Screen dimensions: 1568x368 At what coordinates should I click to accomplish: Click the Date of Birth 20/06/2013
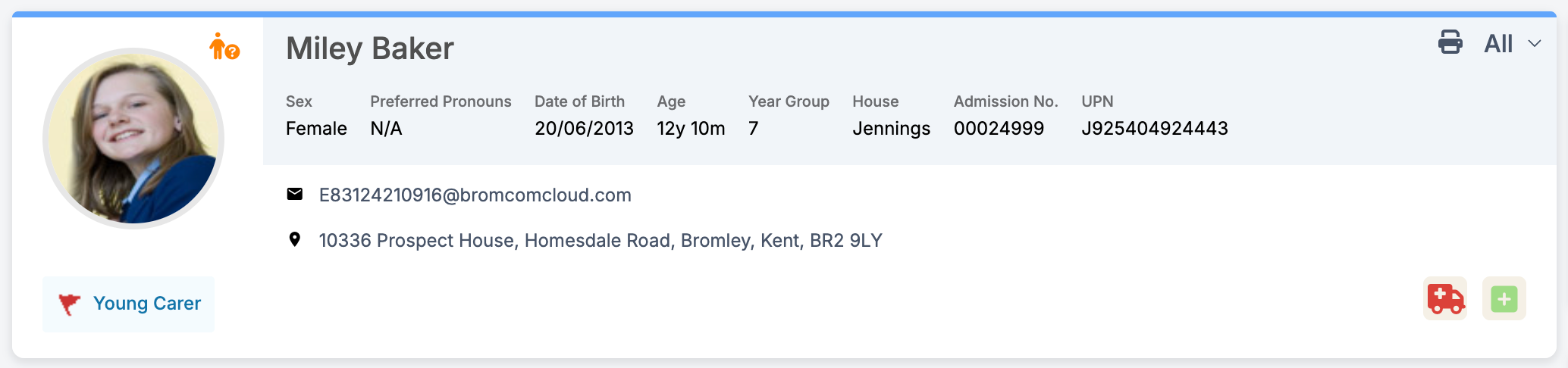pos(584,129)
